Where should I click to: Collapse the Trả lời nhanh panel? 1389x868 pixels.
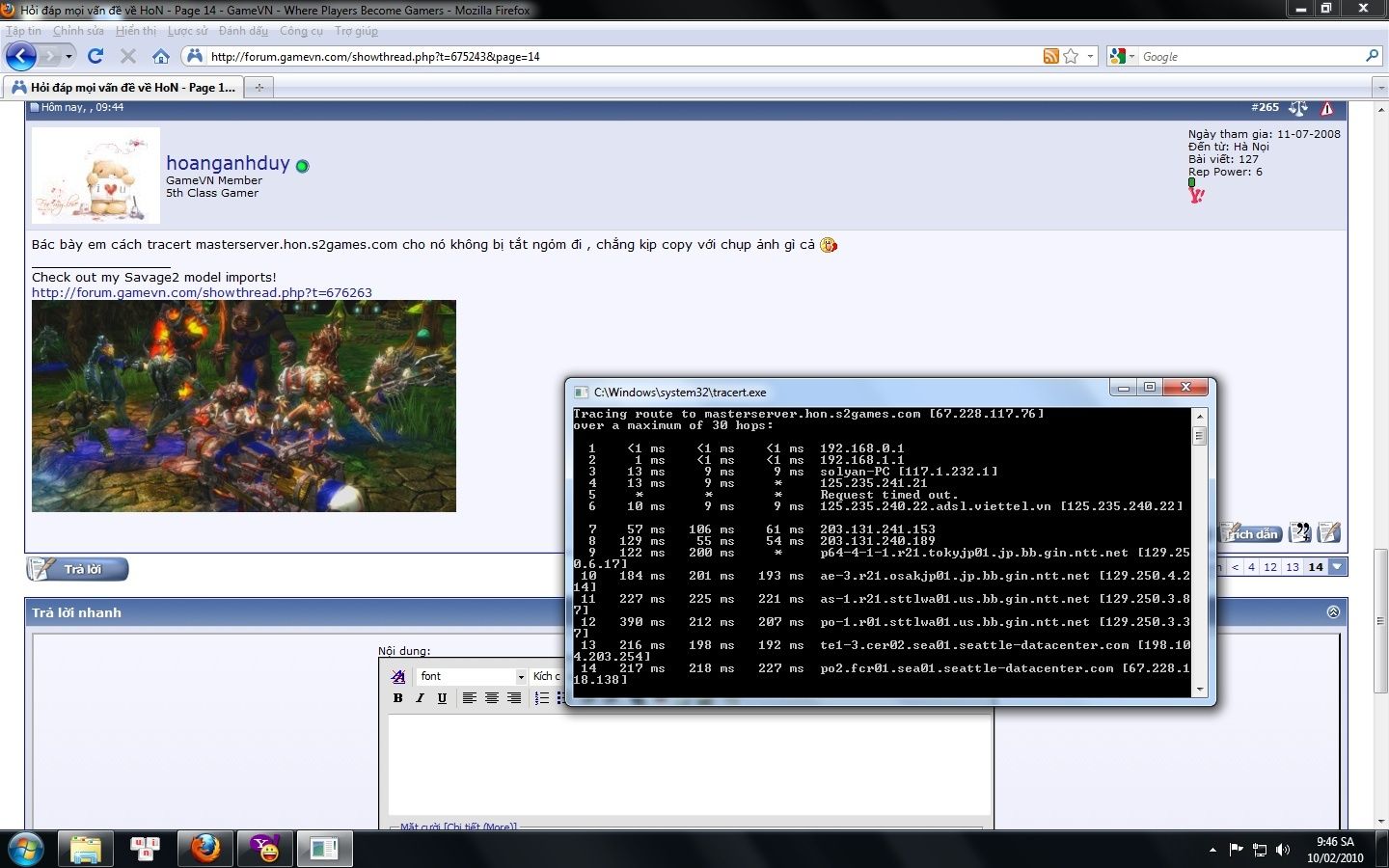(1333, 612)
